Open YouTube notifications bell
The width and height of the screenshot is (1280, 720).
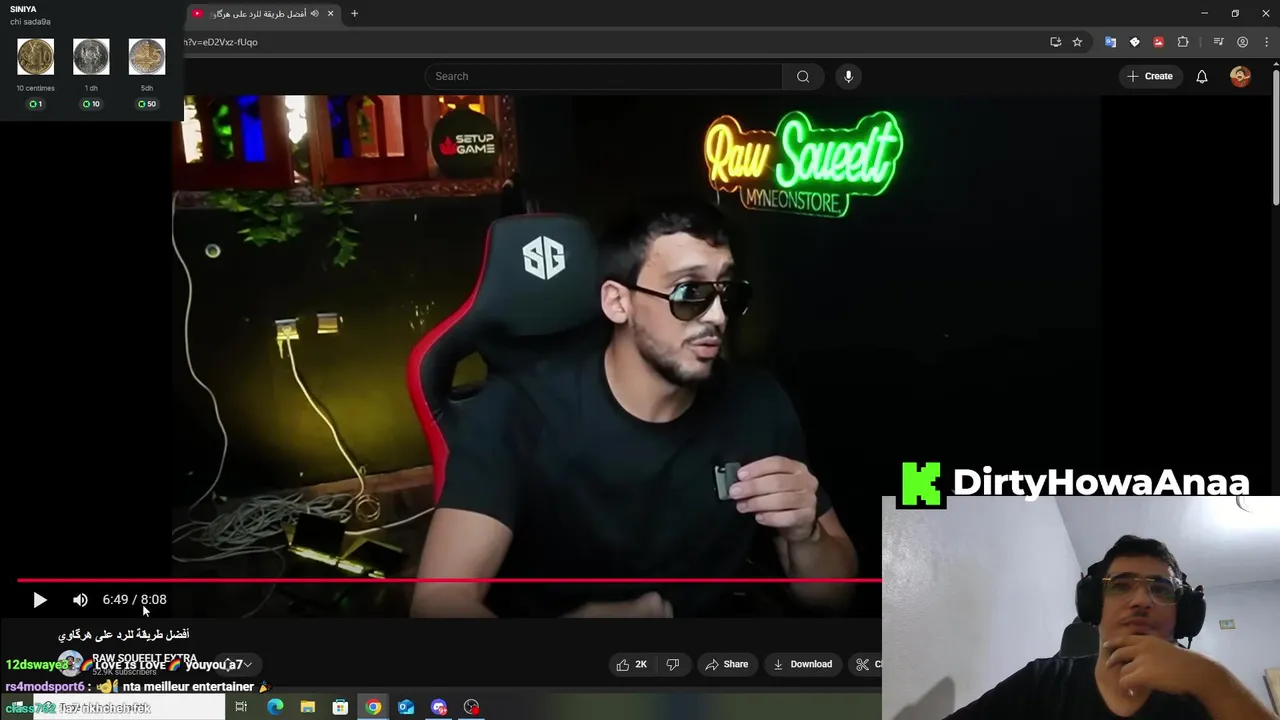1202,76
